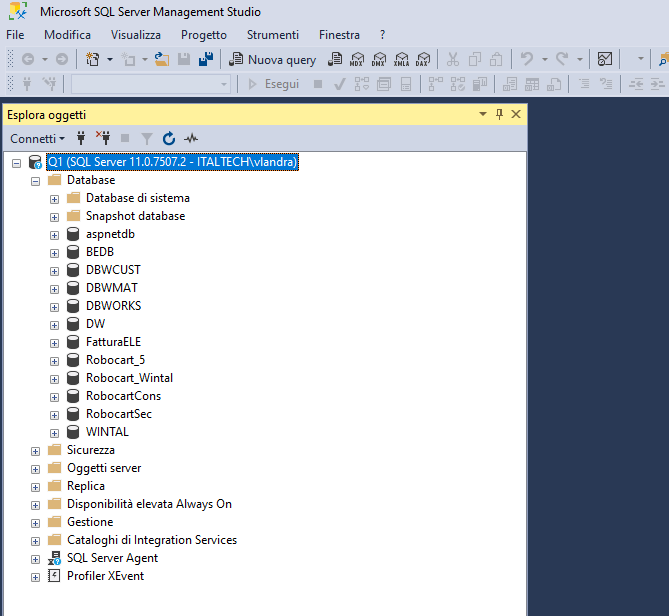Image resolution: width=669 pixels, height=616 pixels.
Task: Select the RobocartCons database
Action: (123, 396)
